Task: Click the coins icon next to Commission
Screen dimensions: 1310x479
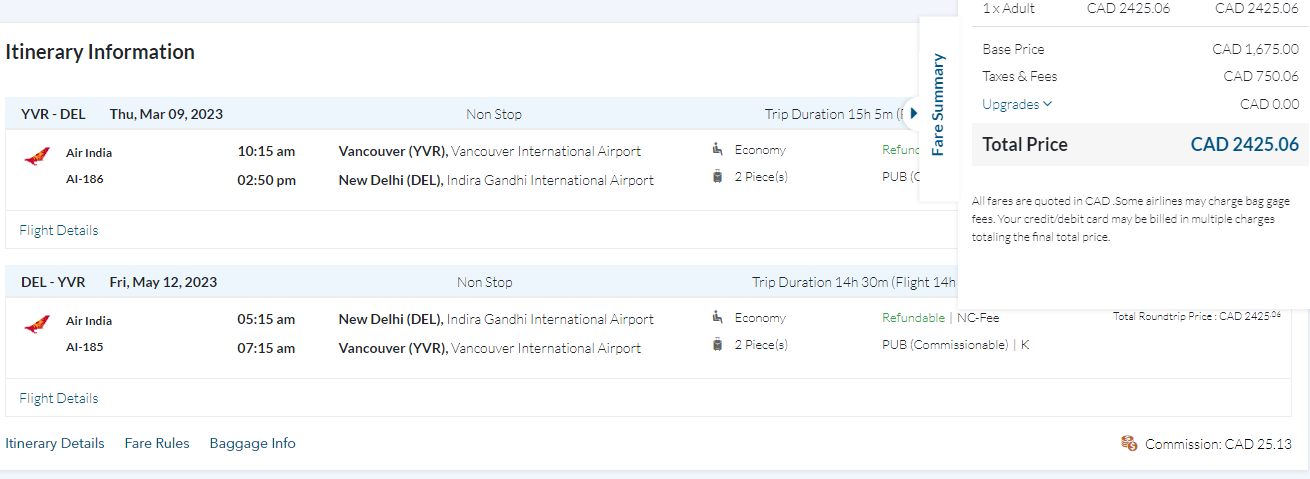Action: 1130,443
